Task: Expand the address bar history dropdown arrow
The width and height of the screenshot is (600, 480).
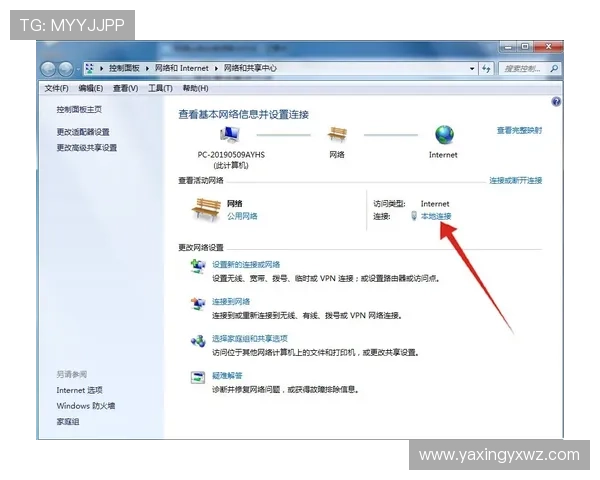Action: [x=472, y=69]
